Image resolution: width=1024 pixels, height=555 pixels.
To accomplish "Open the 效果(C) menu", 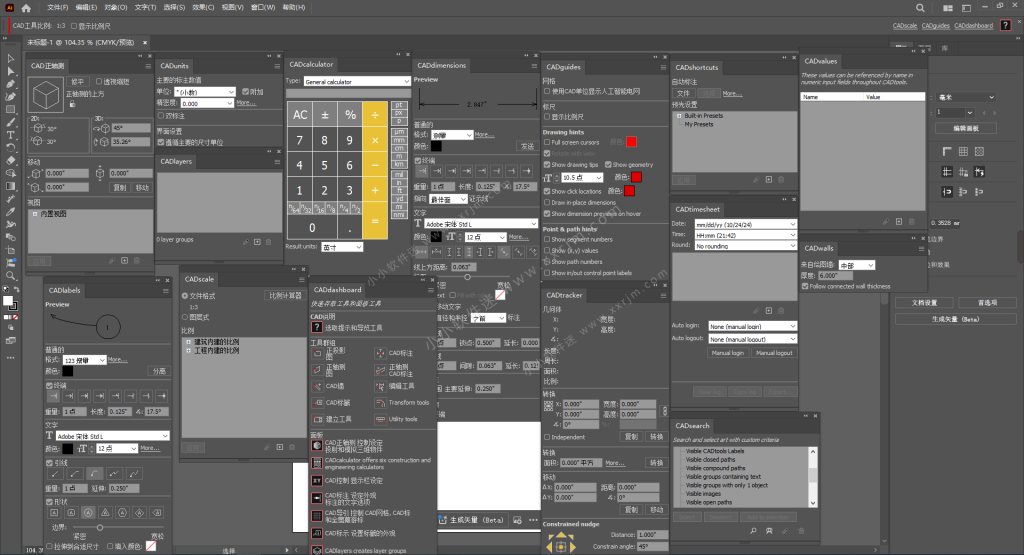I will pos(203,8).
